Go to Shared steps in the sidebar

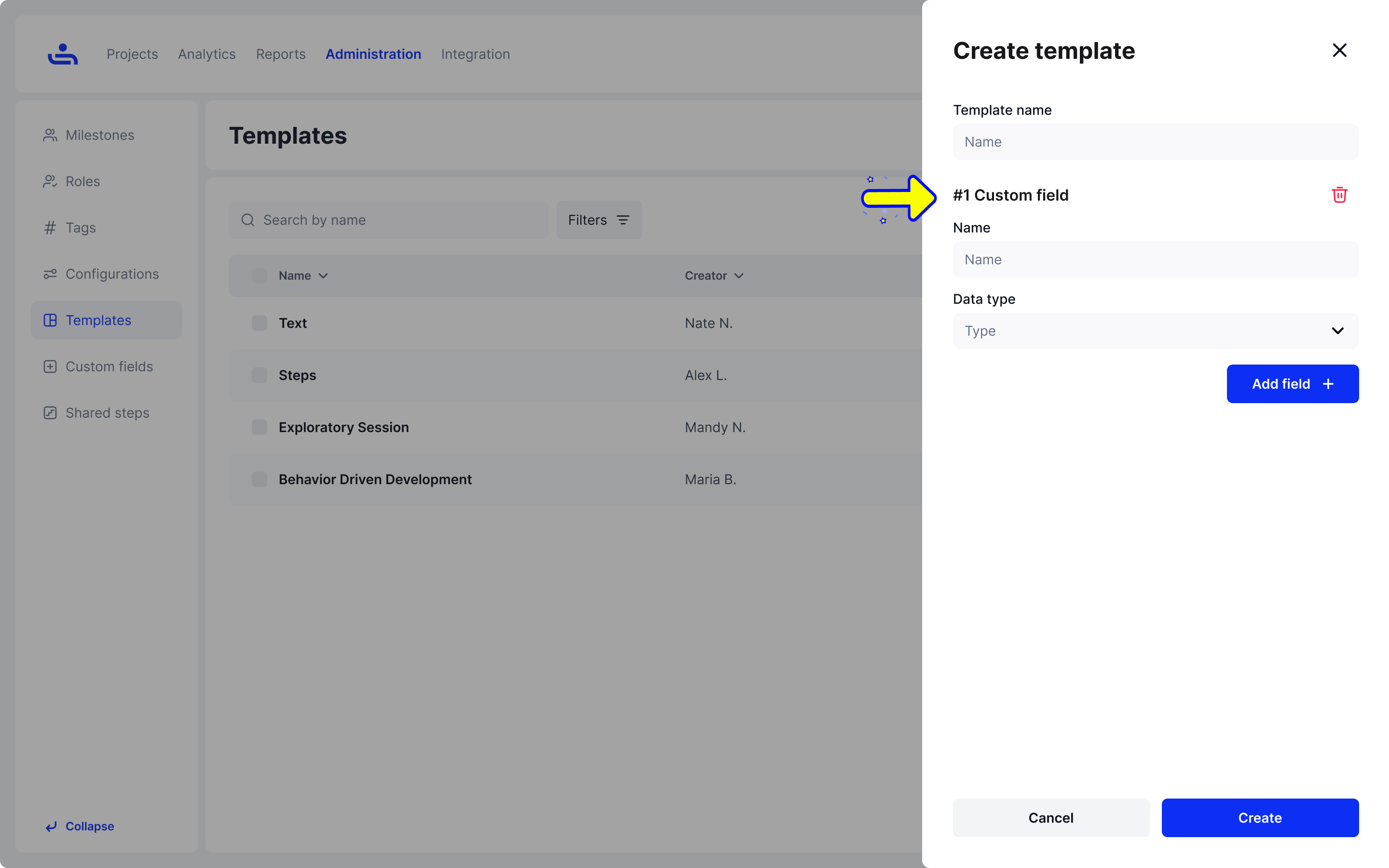pos(107,413)
